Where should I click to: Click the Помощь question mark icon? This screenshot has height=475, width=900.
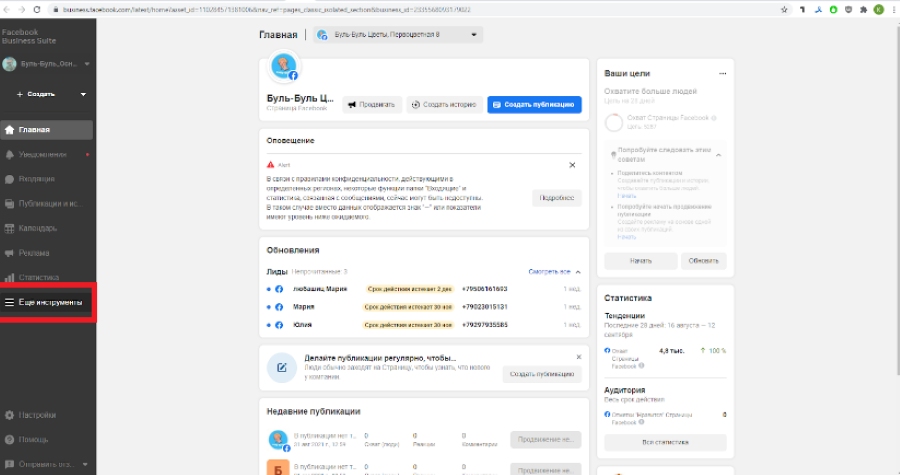tap(9, 439)
